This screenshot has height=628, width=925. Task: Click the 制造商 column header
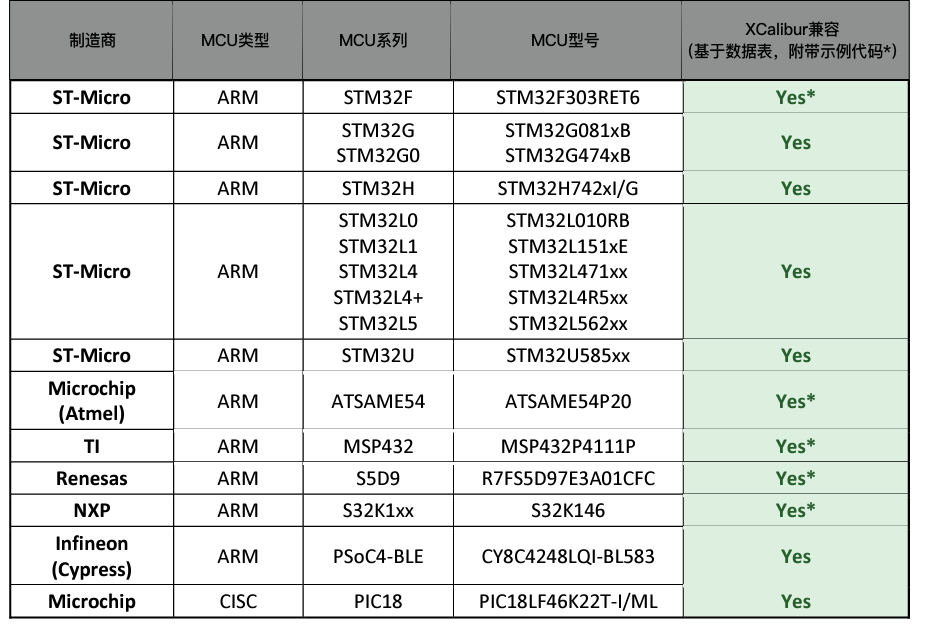[91, 40]
